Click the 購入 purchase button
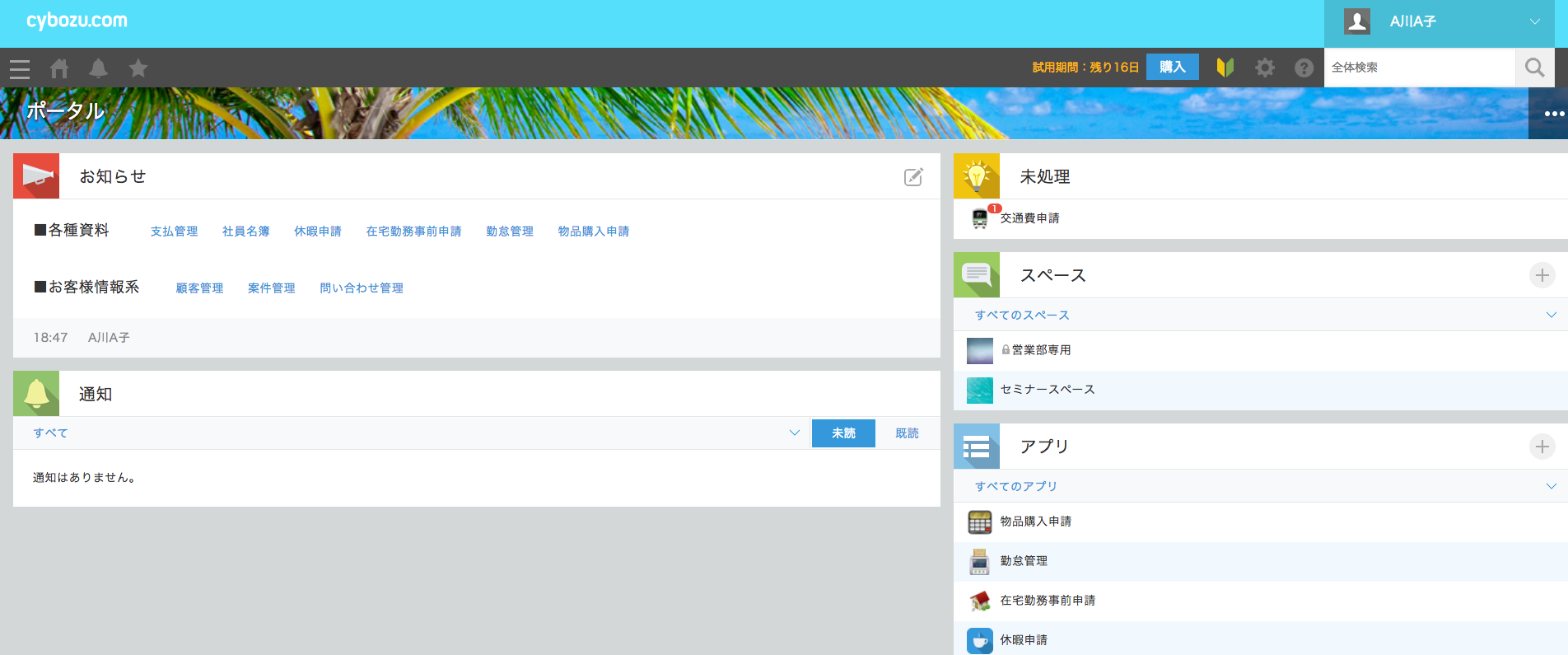 coord(1172,67)
